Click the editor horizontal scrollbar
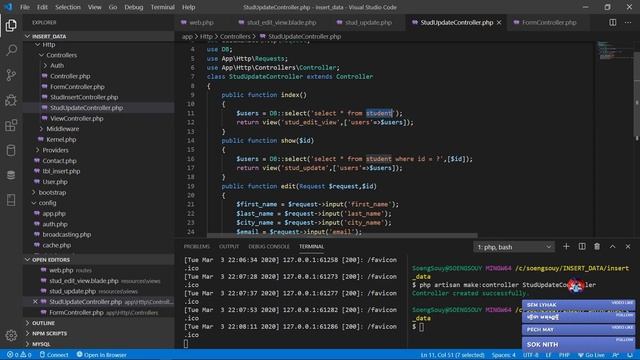Screen dimensions: 640x360 click(342, 236)
